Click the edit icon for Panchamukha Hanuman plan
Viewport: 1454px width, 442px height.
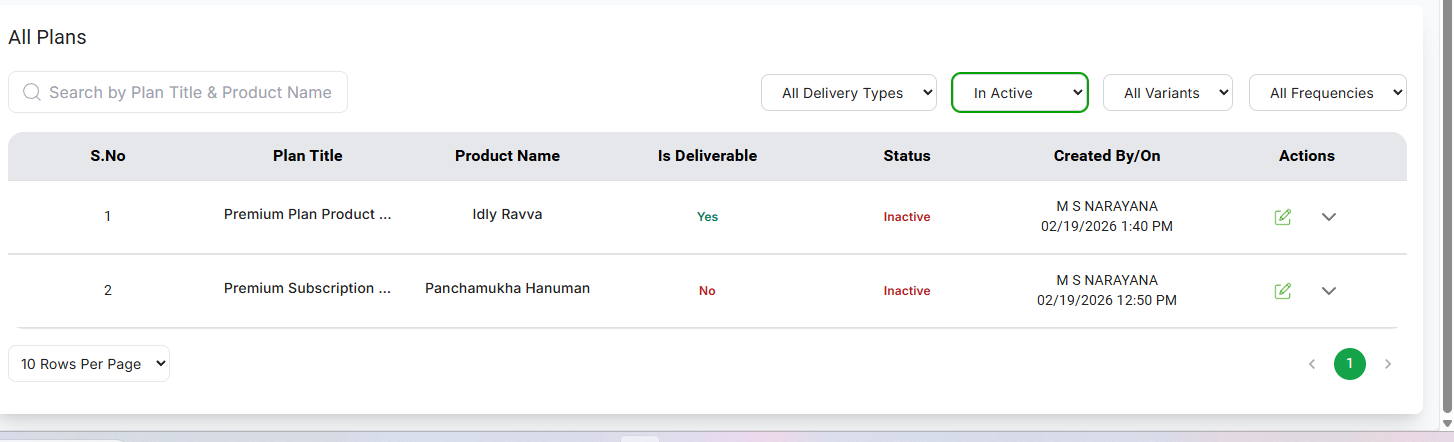[x=1283, y=291]
